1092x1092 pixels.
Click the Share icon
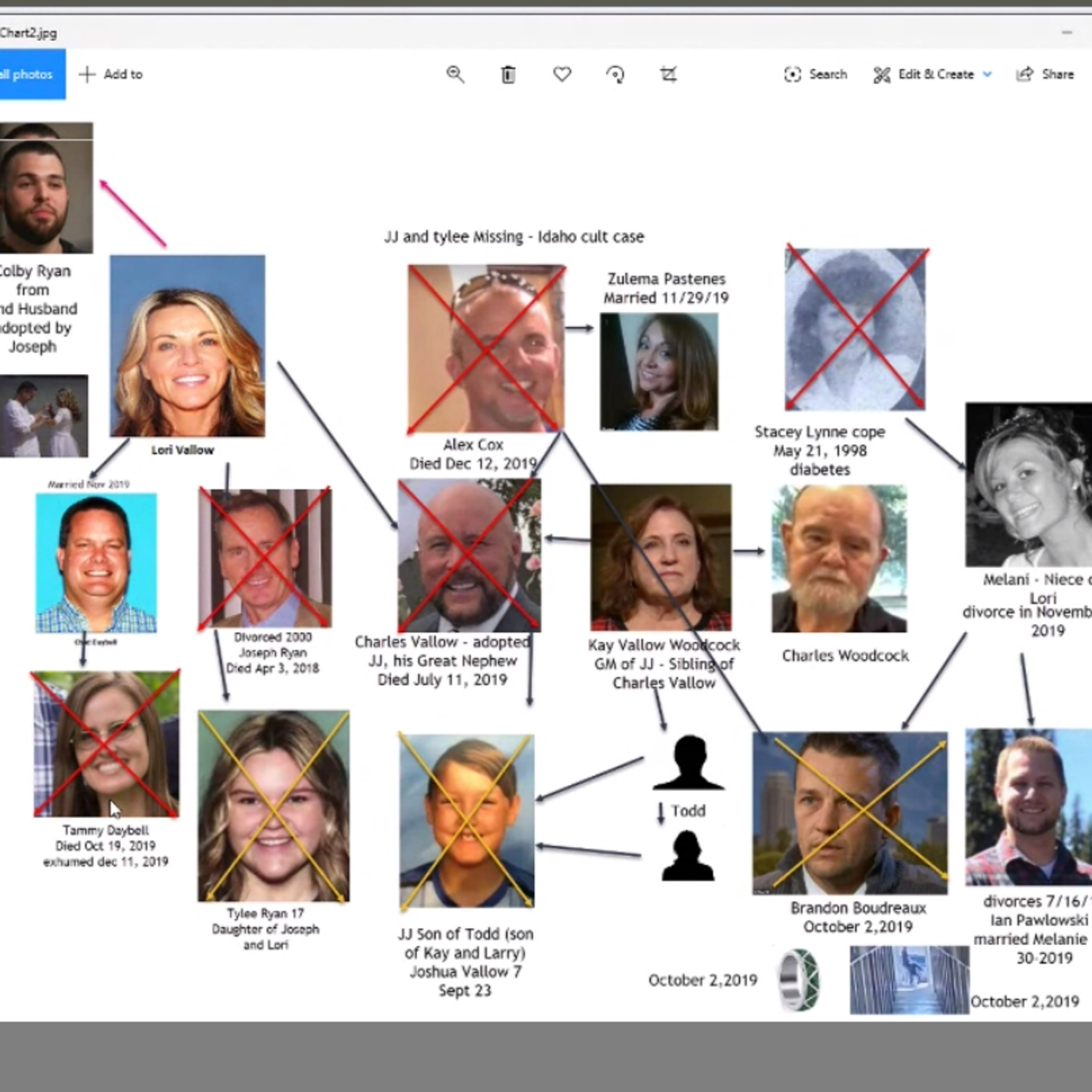click(x=1025, y=74)
